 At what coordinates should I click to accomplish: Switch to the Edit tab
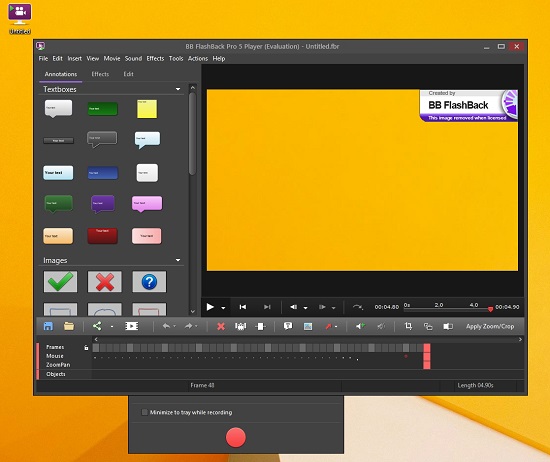pyautogui.click(x=128, y=74)
